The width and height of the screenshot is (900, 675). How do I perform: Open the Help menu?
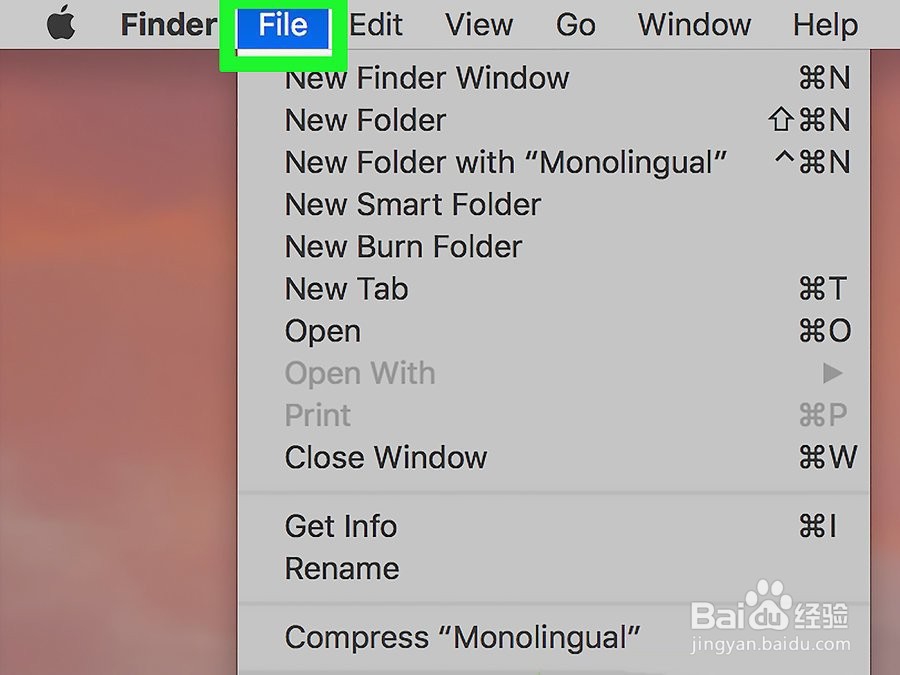(x=825, y=25)
